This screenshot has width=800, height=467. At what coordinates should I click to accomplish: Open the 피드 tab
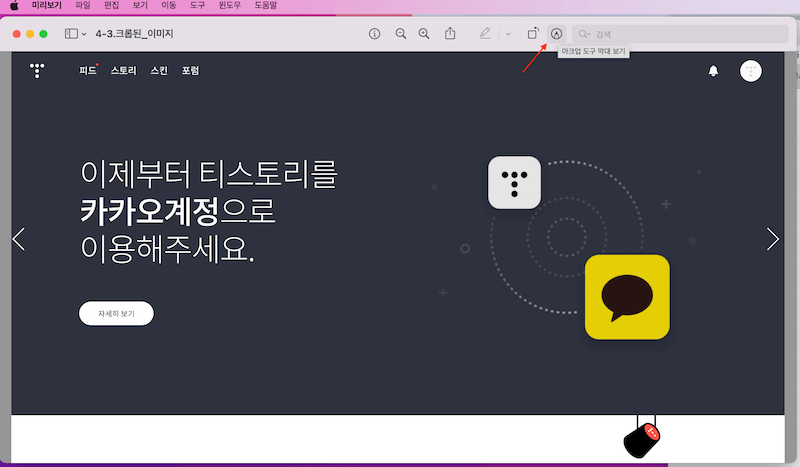pos(88,70)
